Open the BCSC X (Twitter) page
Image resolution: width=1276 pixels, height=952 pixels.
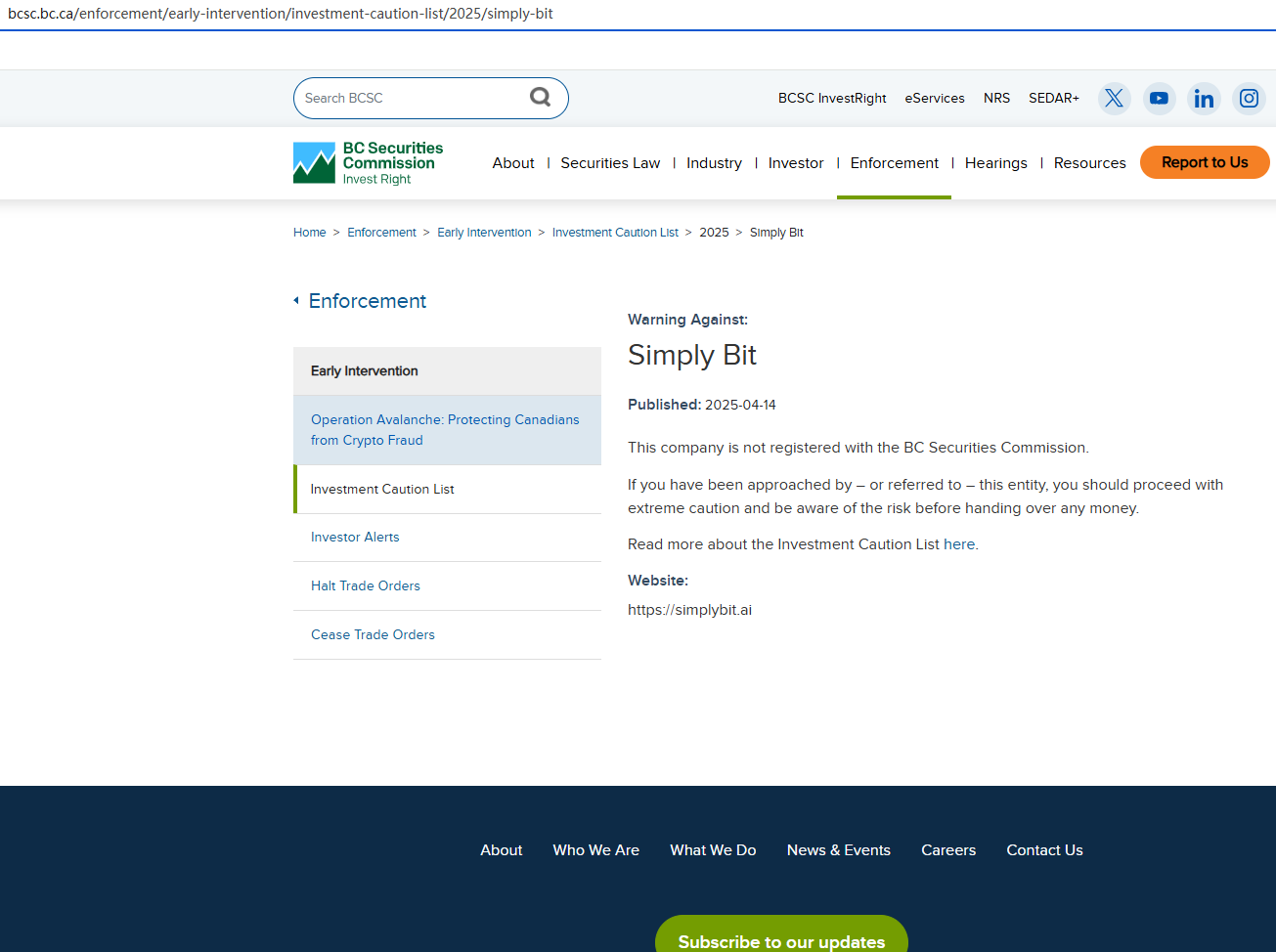tap(1114, 98)
